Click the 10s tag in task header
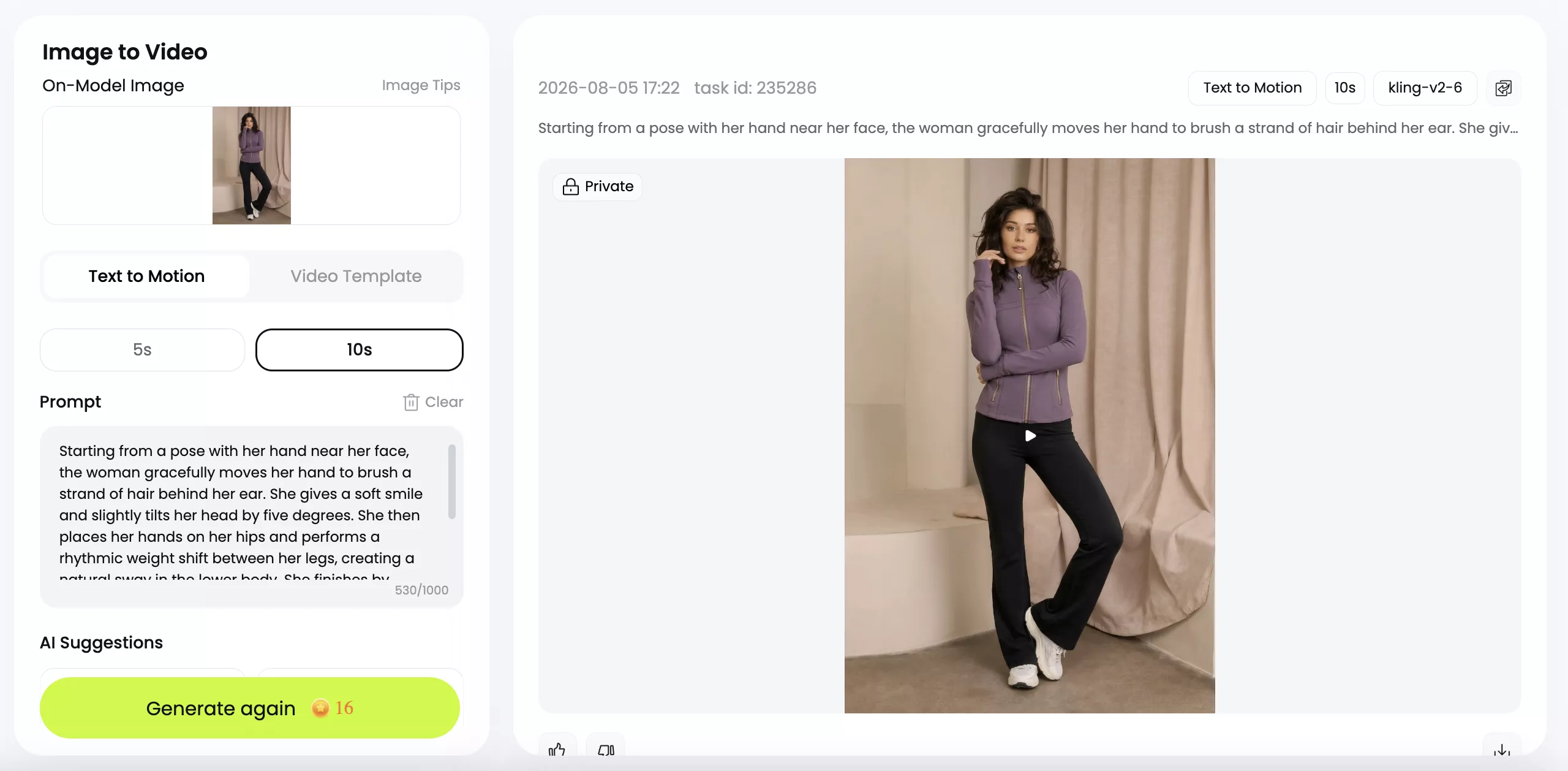Screen dimensions: 1568x771 [x=1344, y=88]
